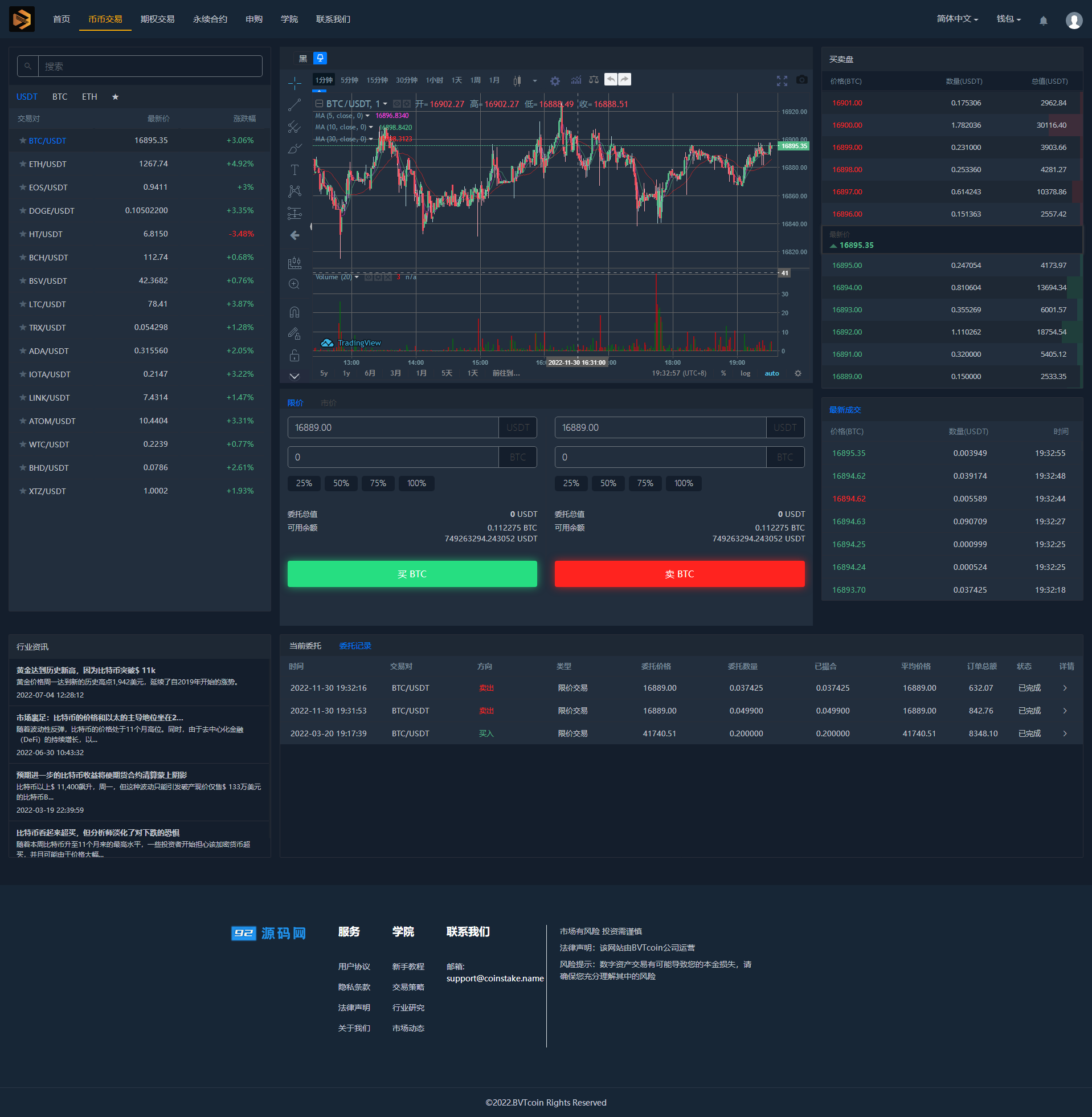Toggle auto scale on the chart
Screen dimensions: 1092x1117
771,373
